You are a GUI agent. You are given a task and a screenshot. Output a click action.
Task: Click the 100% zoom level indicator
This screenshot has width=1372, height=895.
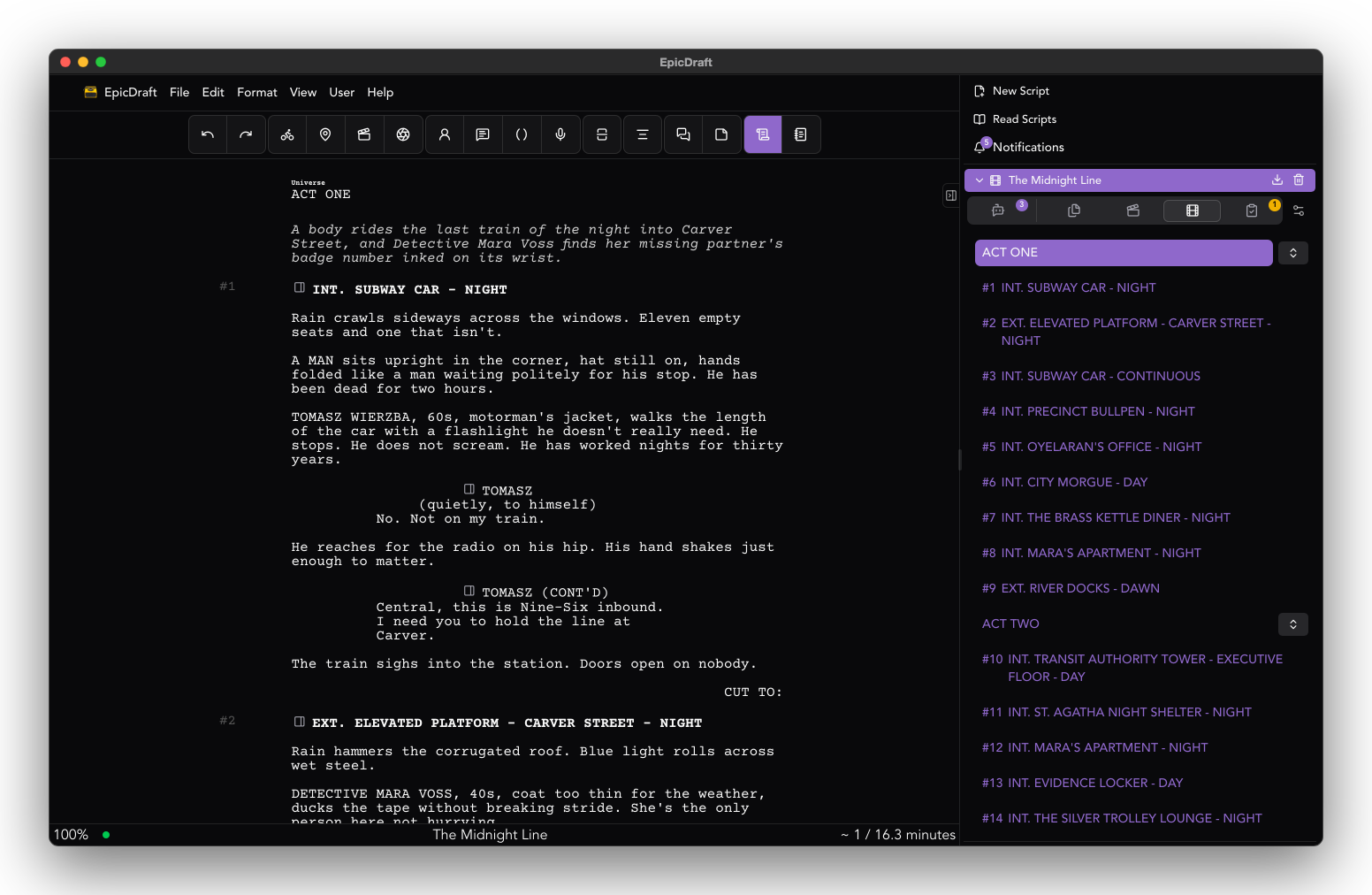pos(71,835)
